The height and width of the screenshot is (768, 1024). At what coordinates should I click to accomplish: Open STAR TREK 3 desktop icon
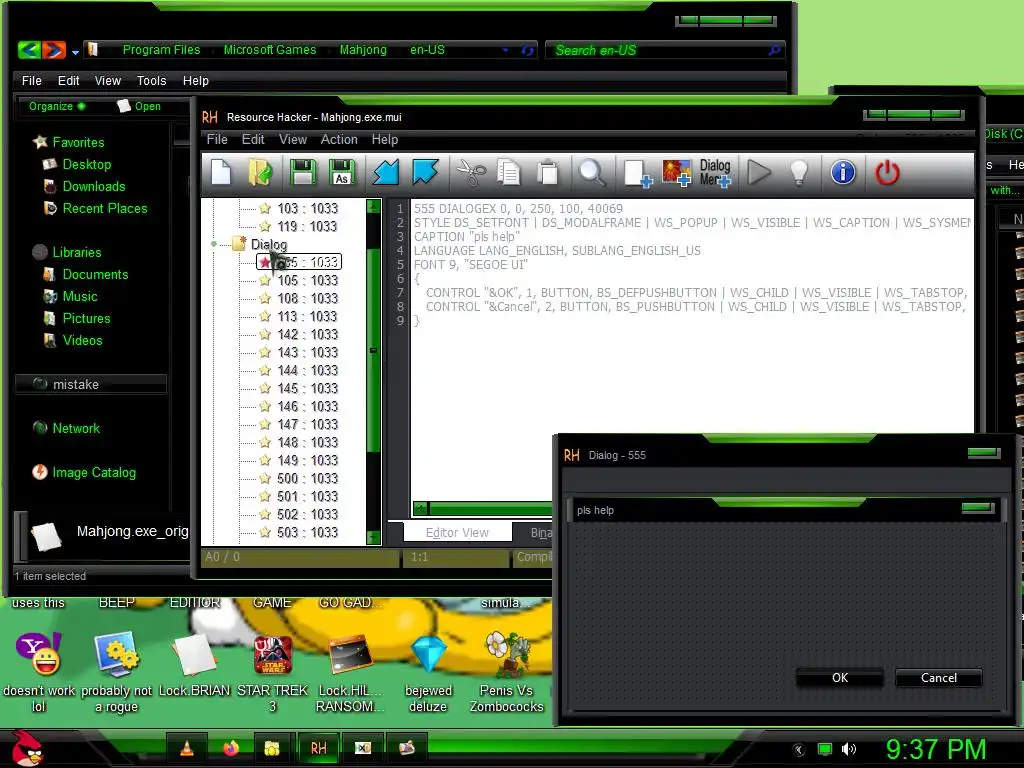(x=272, y=673)
